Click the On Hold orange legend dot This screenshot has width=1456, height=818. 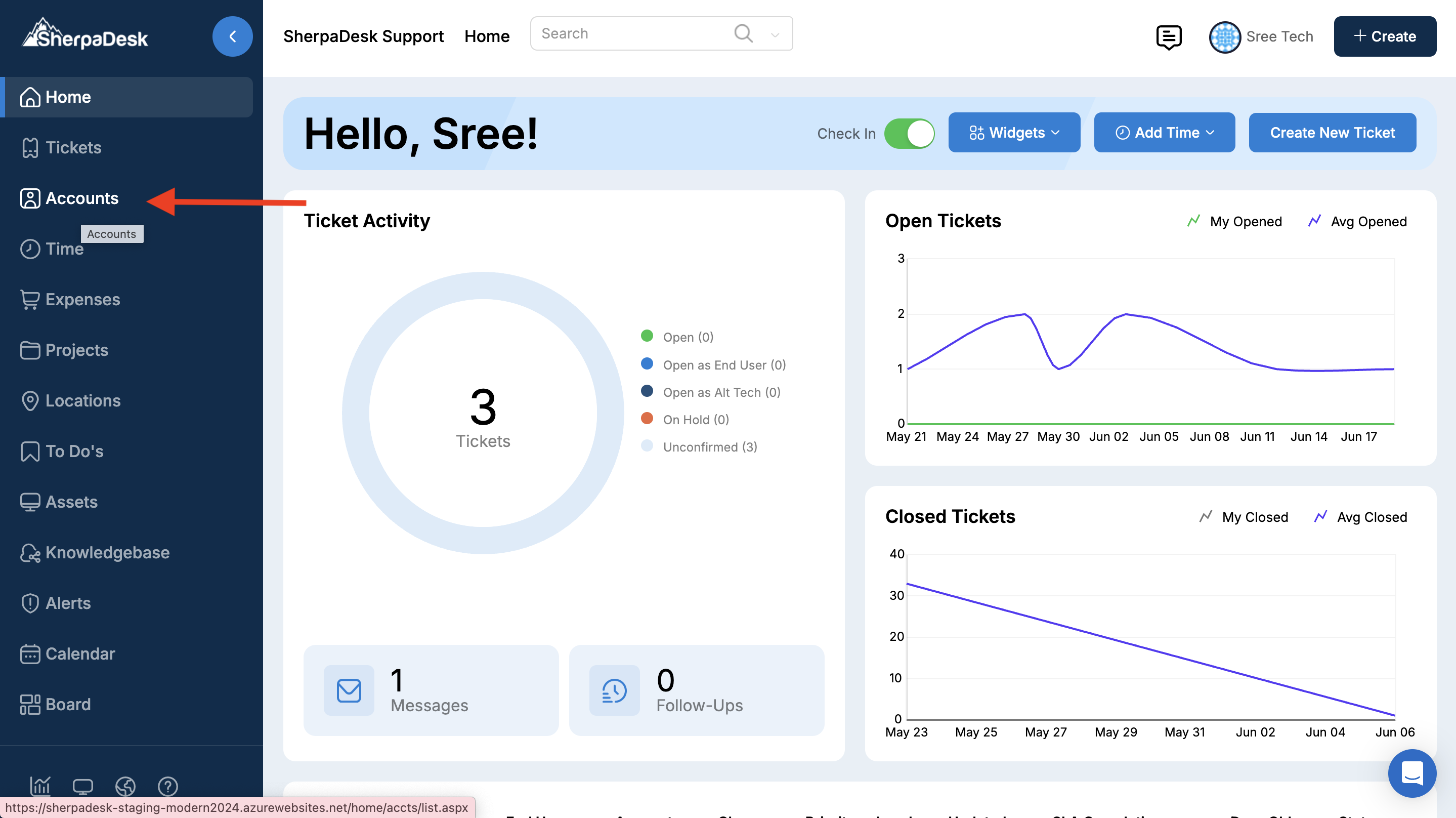click(x=647, y=419)
